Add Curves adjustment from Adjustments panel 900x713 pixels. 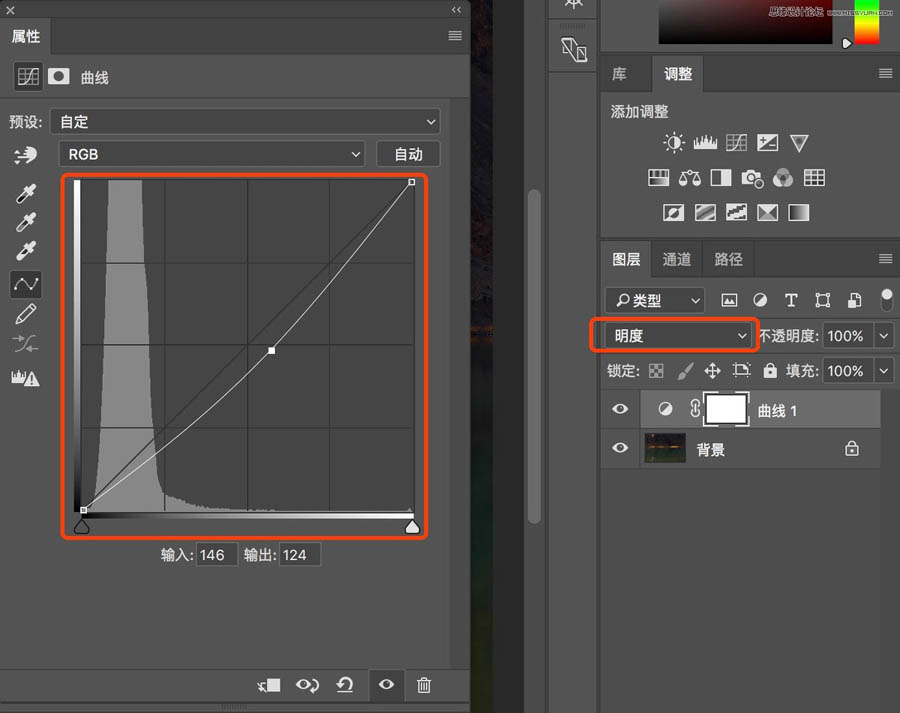click(736, 142)
